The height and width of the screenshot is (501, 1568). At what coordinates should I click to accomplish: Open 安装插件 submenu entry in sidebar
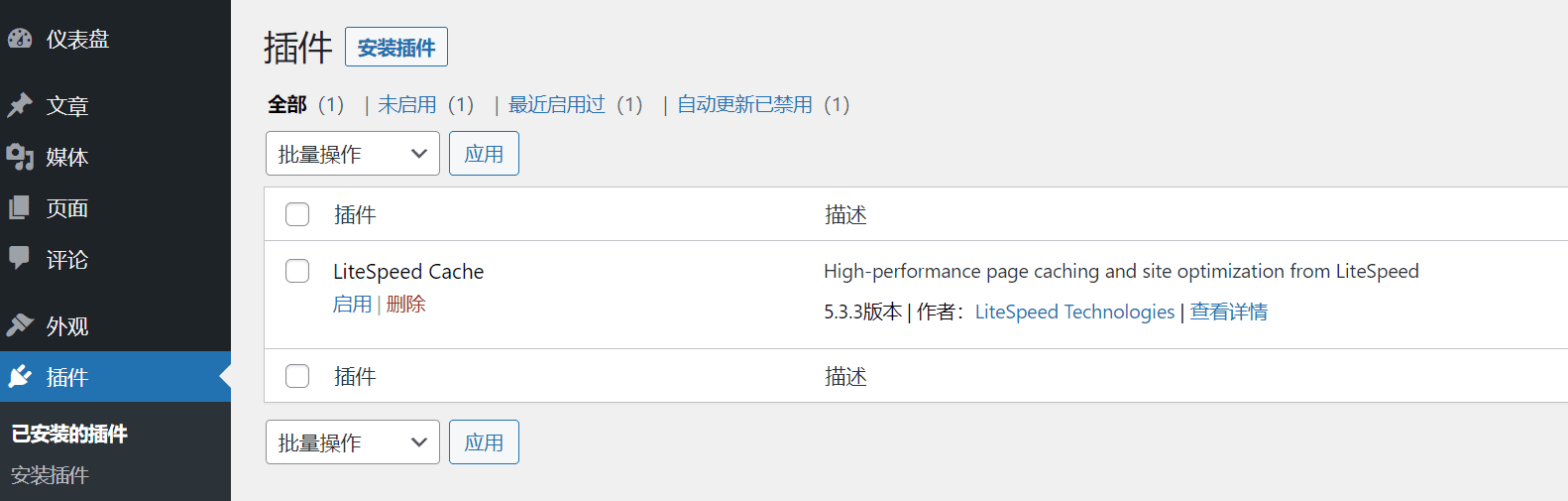tap(50, 475)
